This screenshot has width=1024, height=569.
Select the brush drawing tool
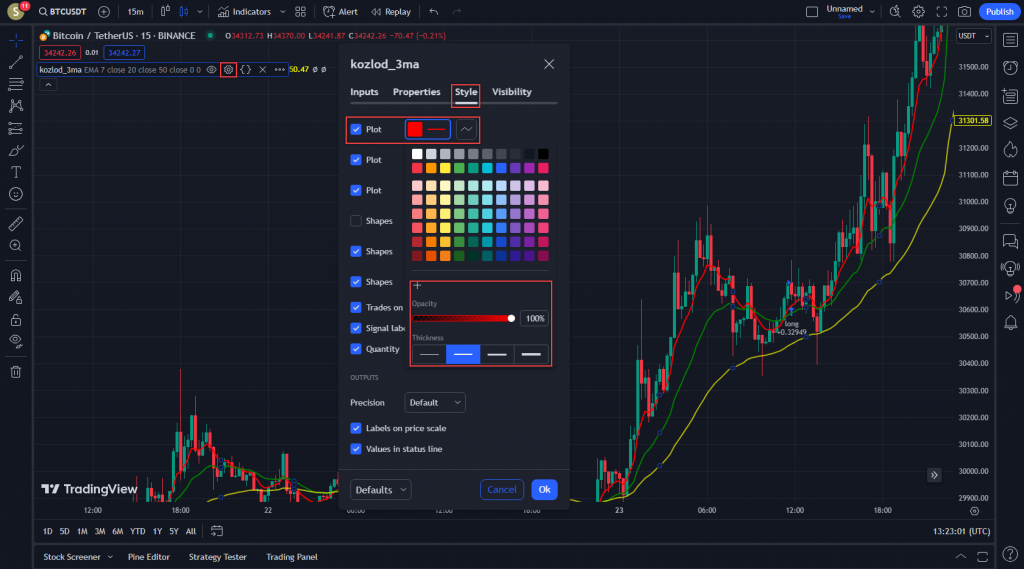(16, 150)
